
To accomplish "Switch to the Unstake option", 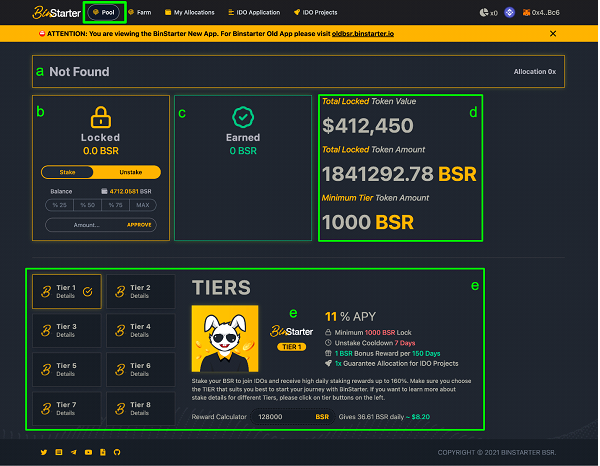I will (130, 172).
